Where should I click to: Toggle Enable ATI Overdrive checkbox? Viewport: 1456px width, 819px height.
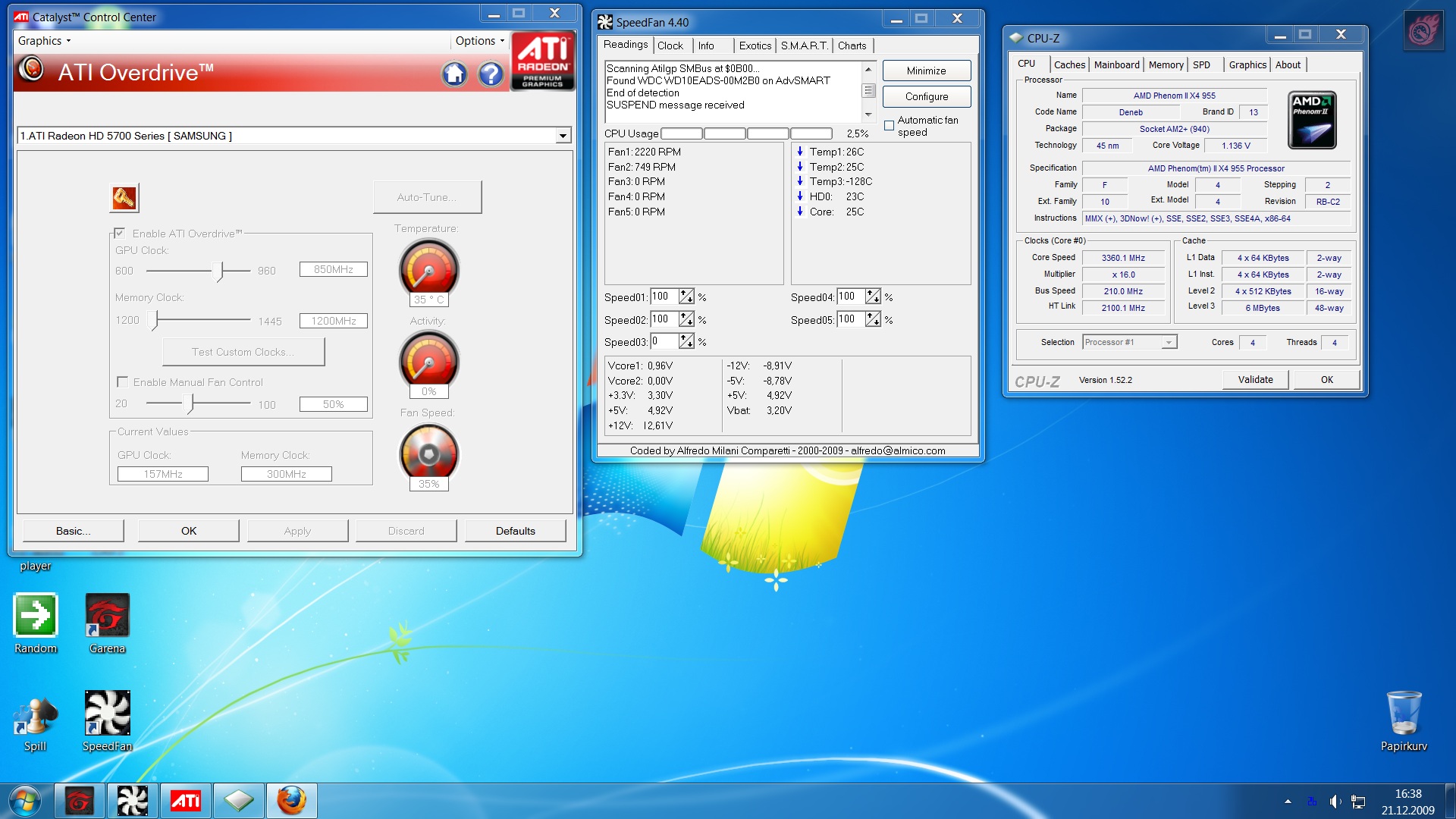119,233
